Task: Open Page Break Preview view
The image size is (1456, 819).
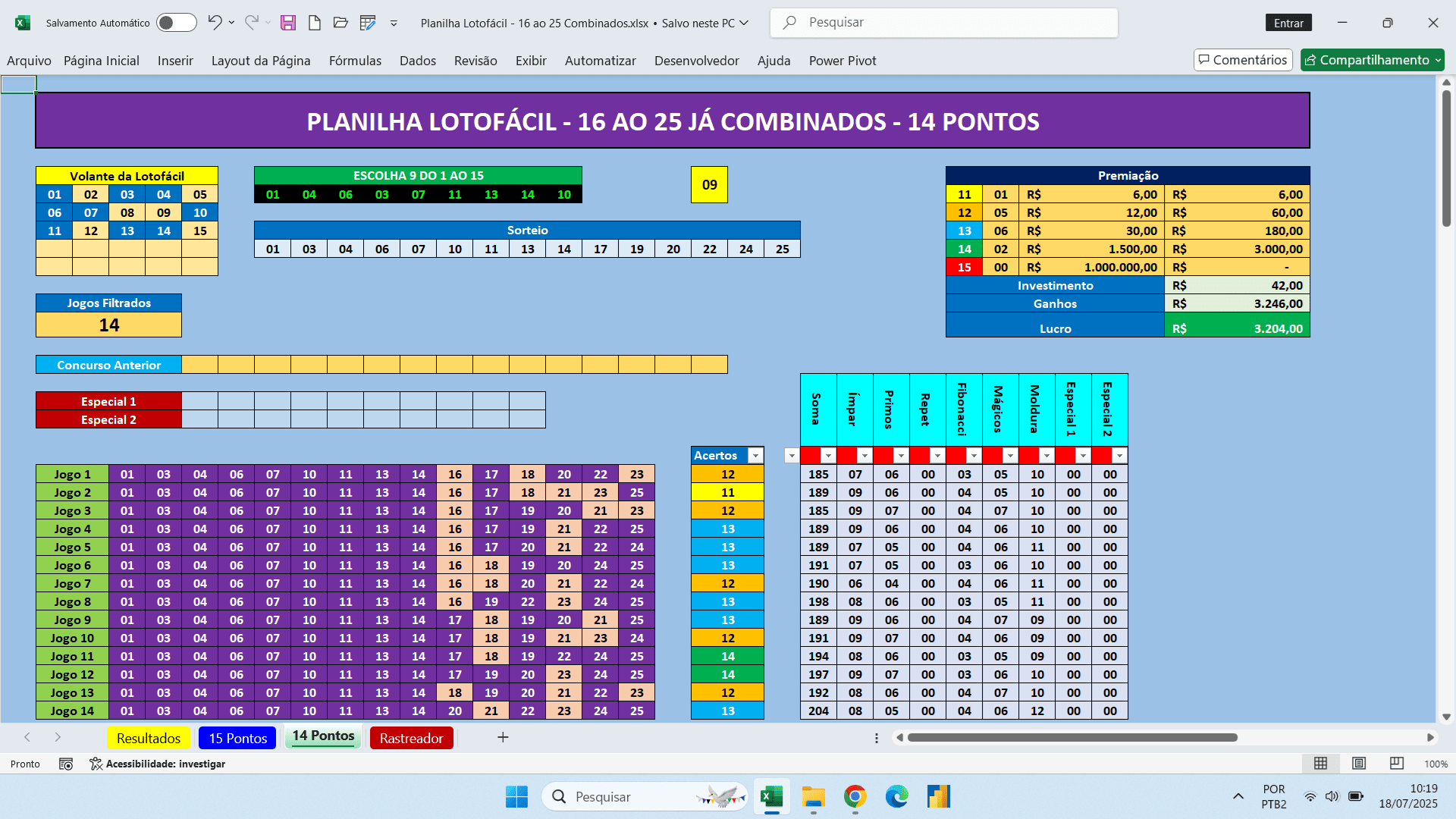Action: (x=1396, y=764)
